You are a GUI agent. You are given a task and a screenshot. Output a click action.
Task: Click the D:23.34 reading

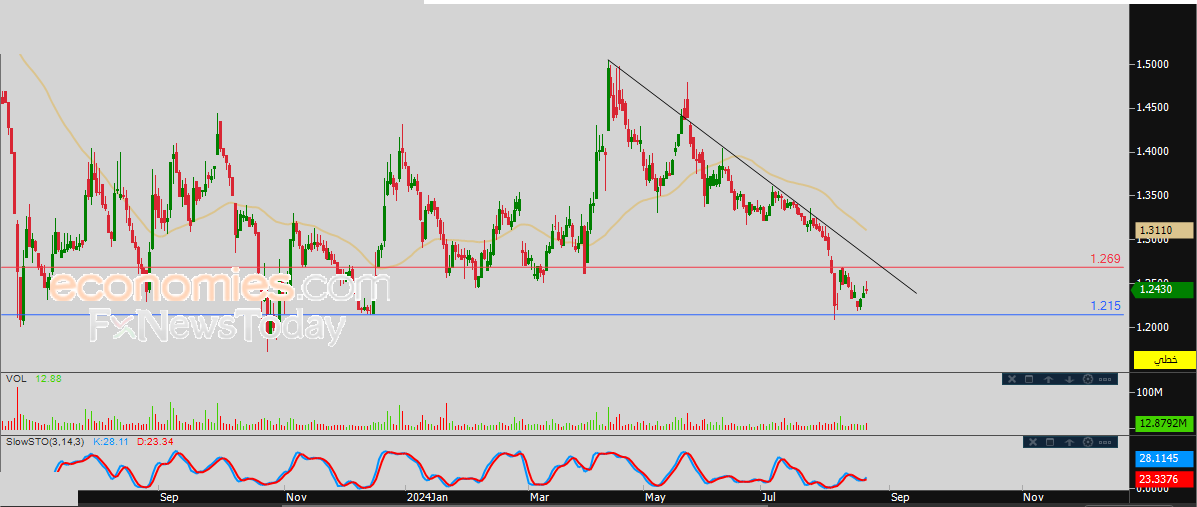[155, 441]
